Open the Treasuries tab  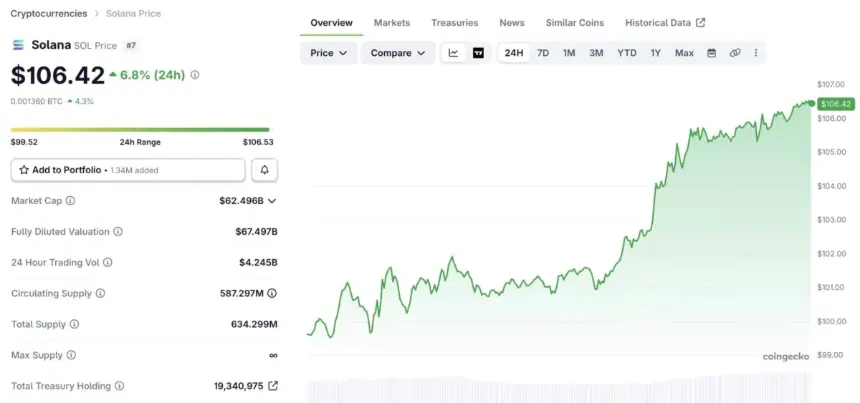click(x=455, y=23)
